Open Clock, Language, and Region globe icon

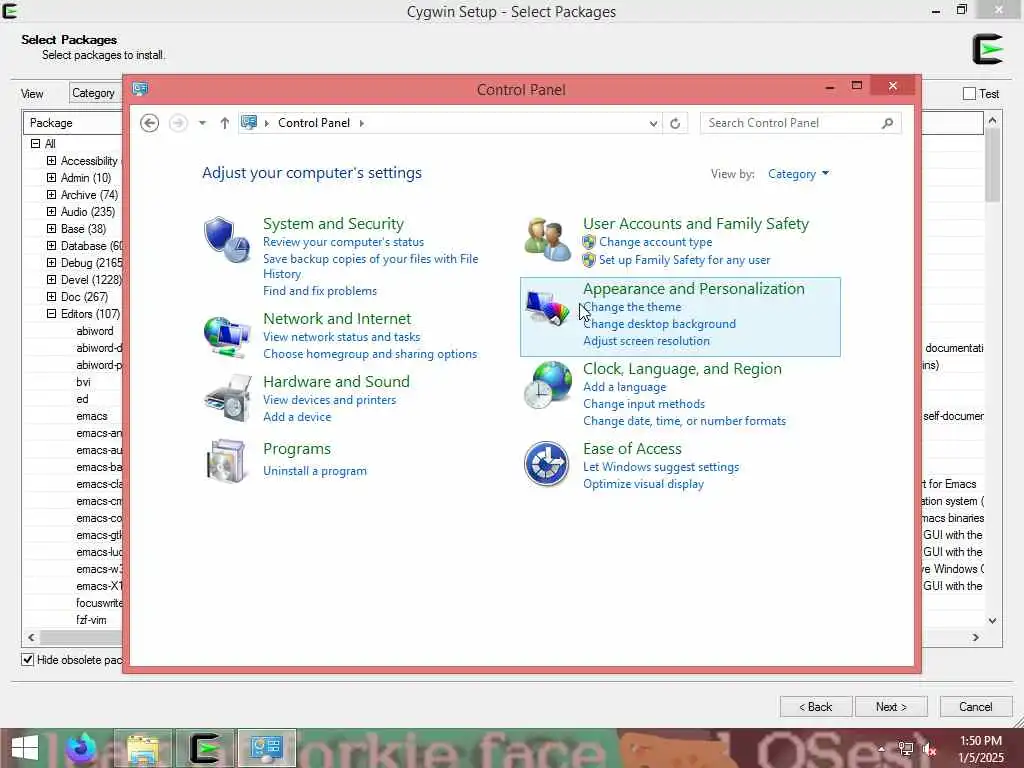[547, 385]
